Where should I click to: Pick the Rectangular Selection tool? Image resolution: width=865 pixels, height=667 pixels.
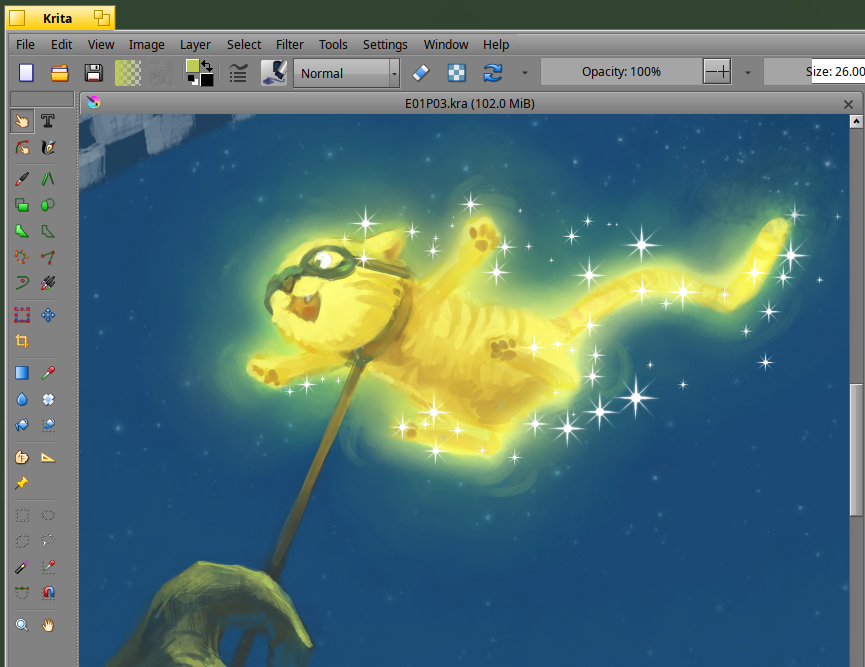coord(22,515)
